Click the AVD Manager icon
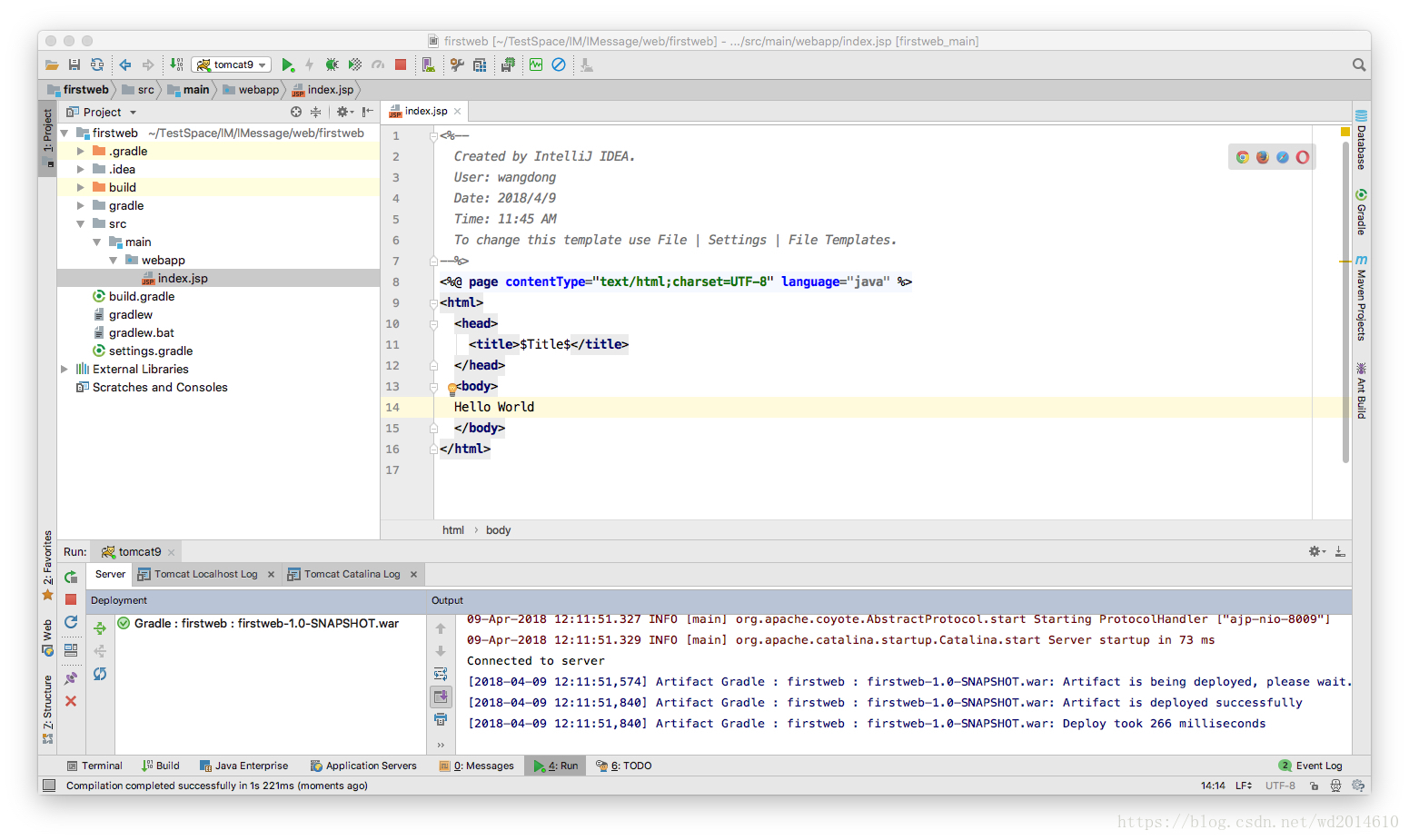The width and height of the screenshot is (1409, 840). [x=428, y=64]
